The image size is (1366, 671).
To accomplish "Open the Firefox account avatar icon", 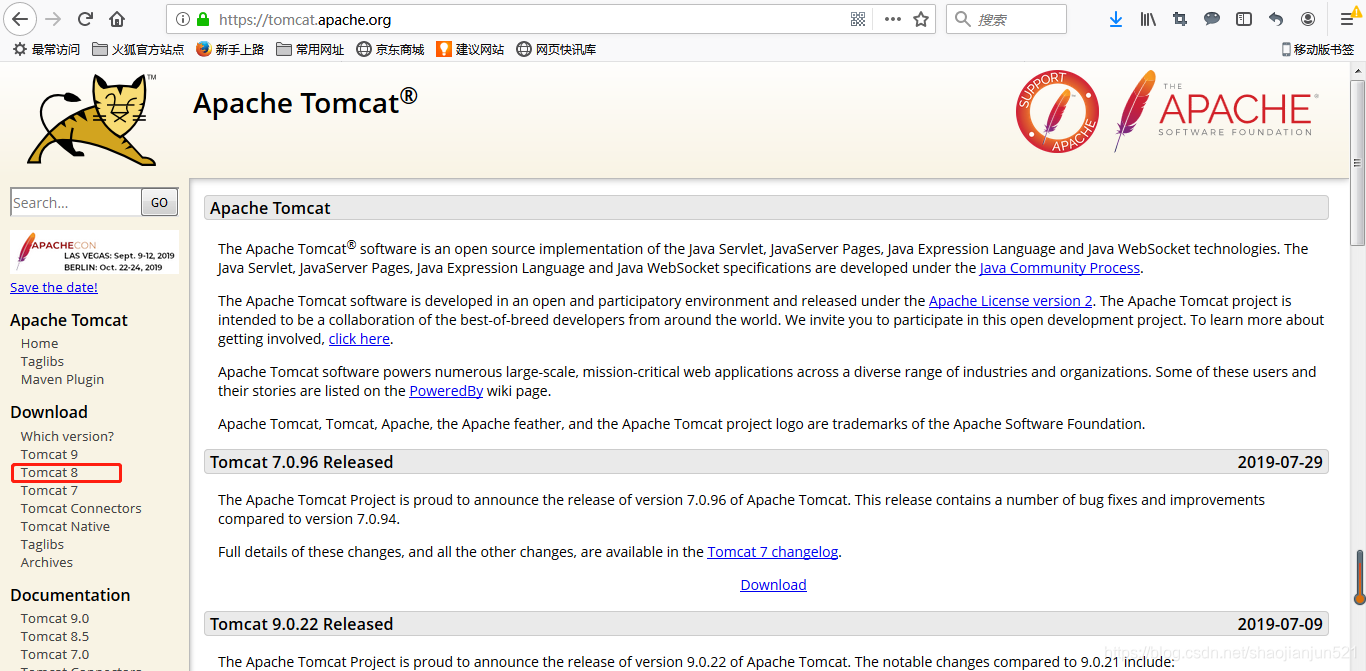I will click(1308, 19).
